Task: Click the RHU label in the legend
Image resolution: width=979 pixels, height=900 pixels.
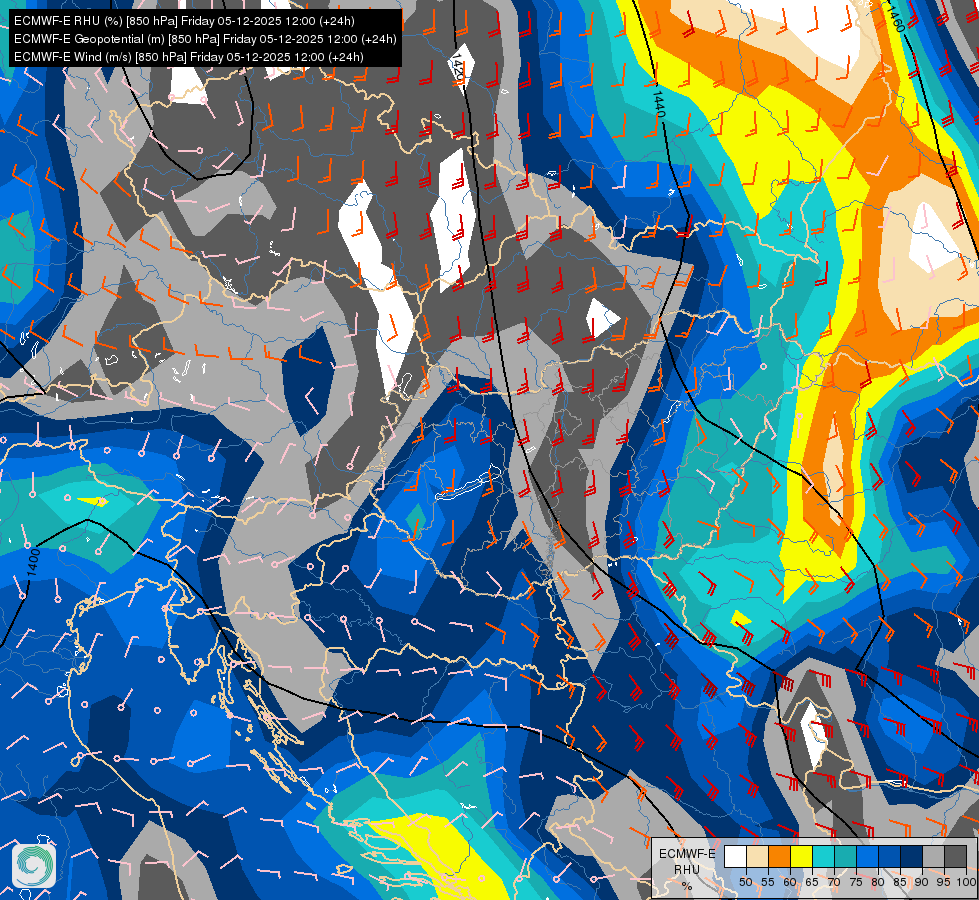Action: [687, 869]
